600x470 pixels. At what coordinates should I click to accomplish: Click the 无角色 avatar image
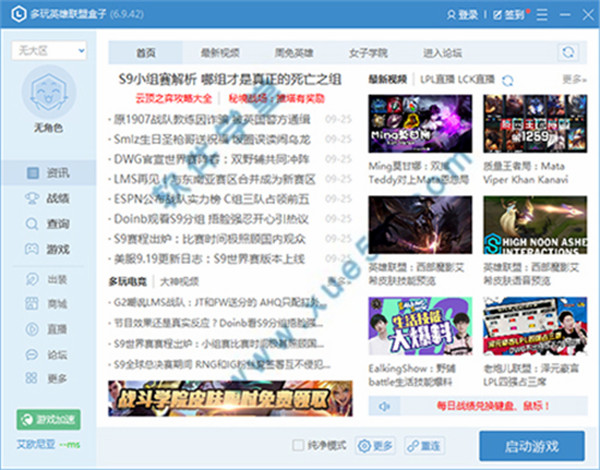49,92
